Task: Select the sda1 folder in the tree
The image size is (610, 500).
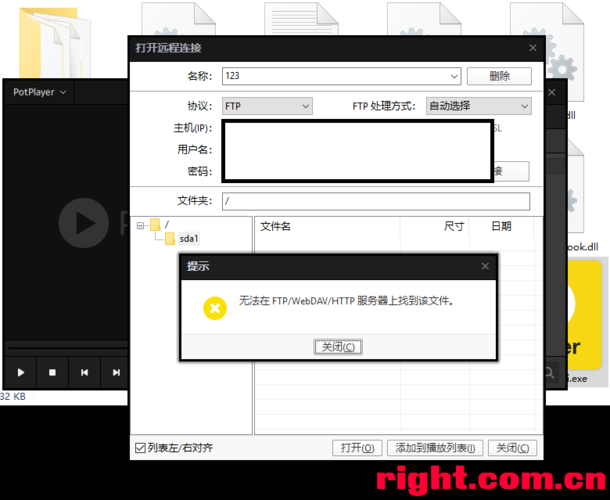Action: (x=189, y=239)
